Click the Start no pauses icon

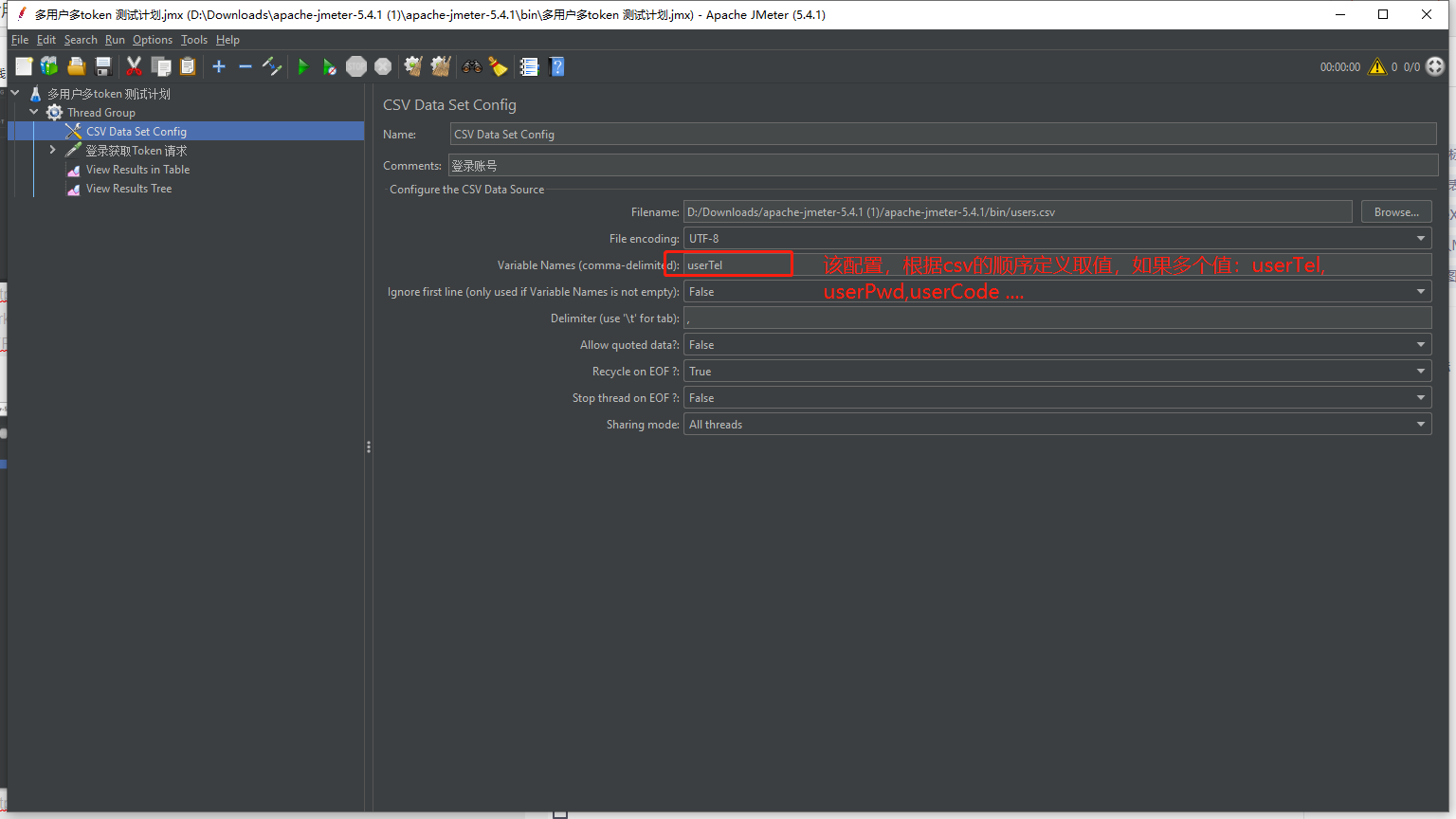329,66
